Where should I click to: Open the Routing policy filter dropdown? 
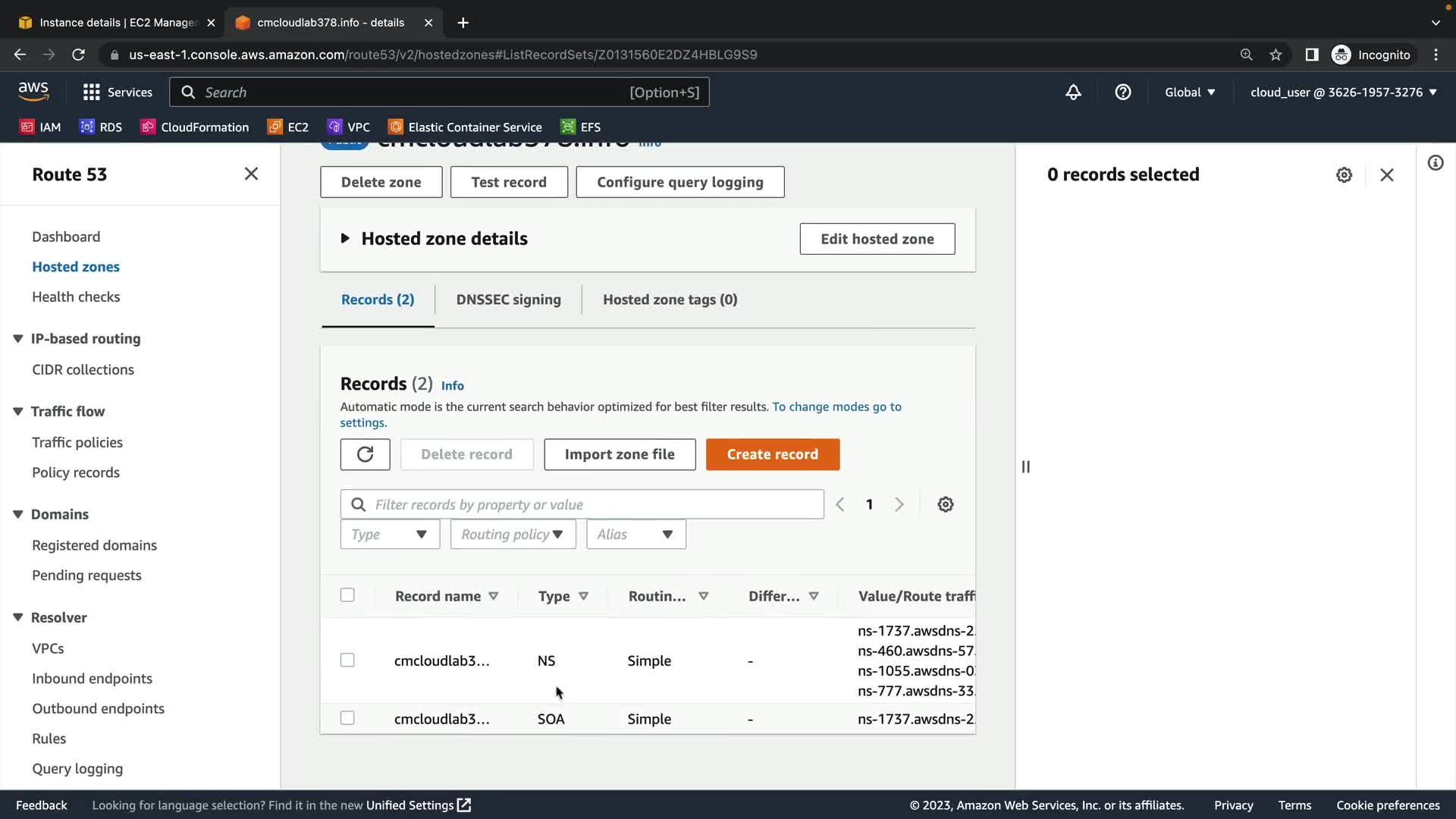513,535
